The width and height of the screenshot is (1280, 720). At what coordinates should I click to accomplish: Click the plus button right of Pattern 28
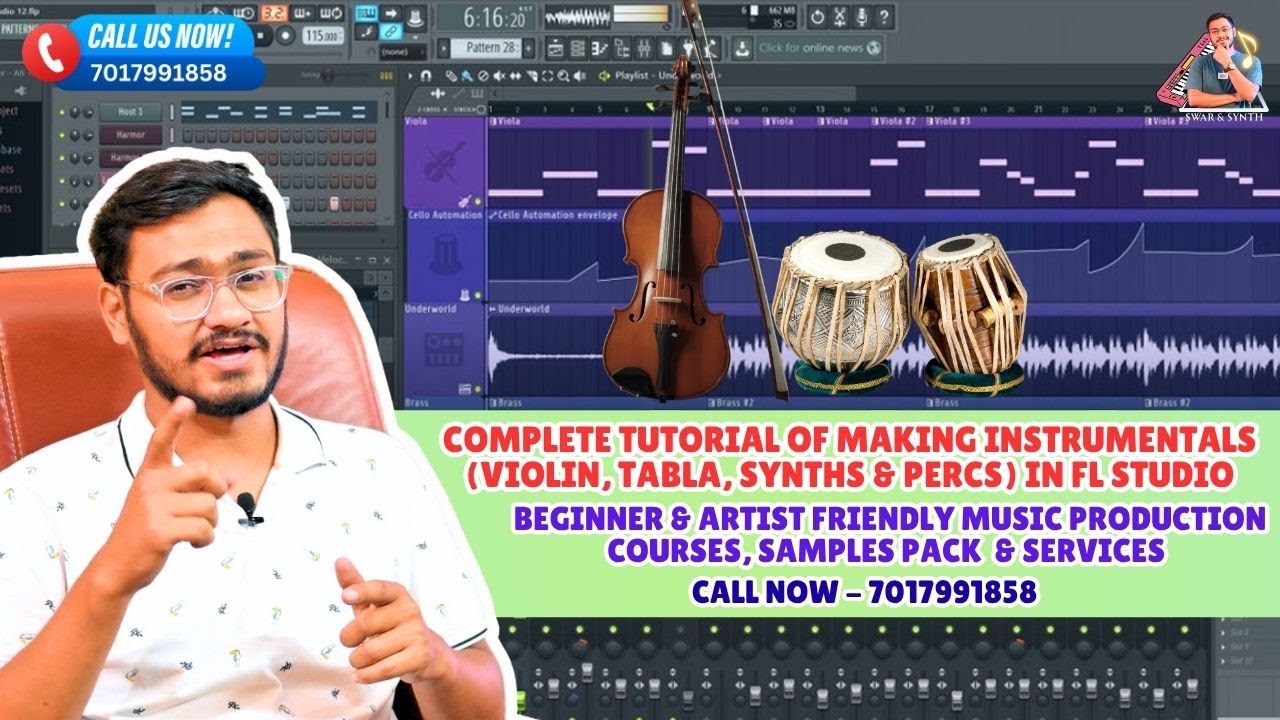click(x=529, y=48)
